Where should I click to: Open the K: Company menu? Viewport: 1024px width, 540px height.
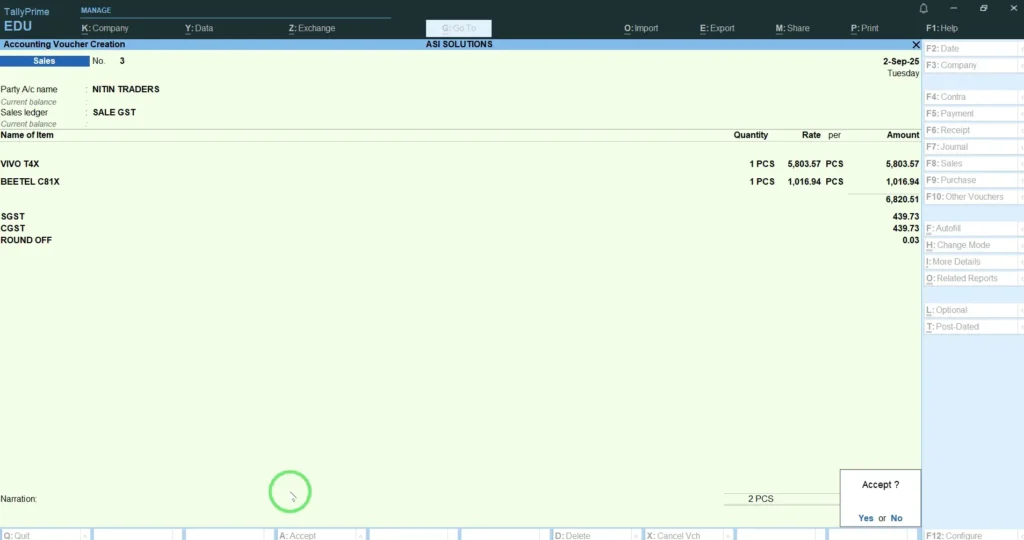[104, 28]
